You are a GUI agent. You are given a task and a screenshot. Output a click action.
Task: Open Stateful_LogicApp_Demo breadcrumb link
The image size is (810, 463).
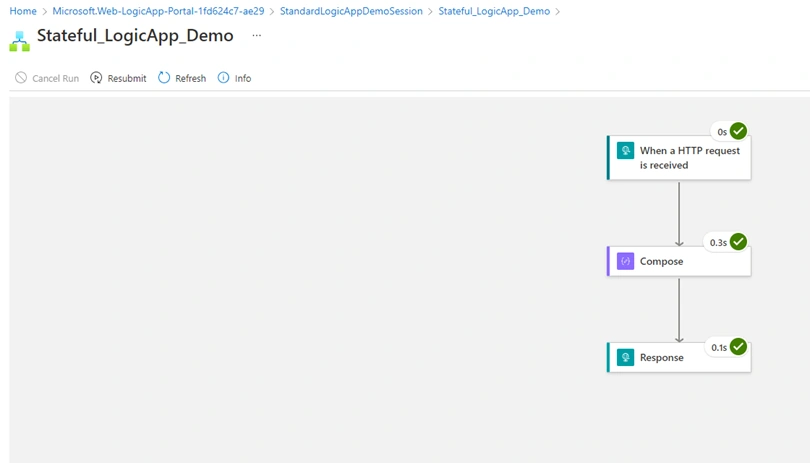coord(494,11)
